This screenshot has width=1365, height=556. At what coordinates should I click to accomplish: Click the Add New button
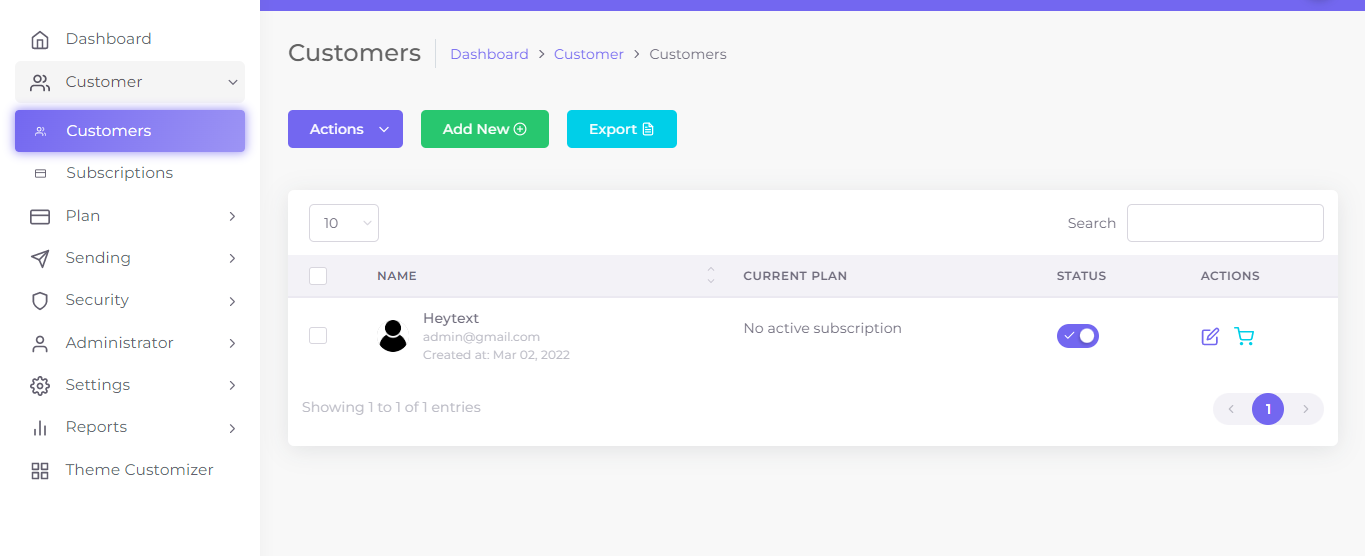pos(484,129)
